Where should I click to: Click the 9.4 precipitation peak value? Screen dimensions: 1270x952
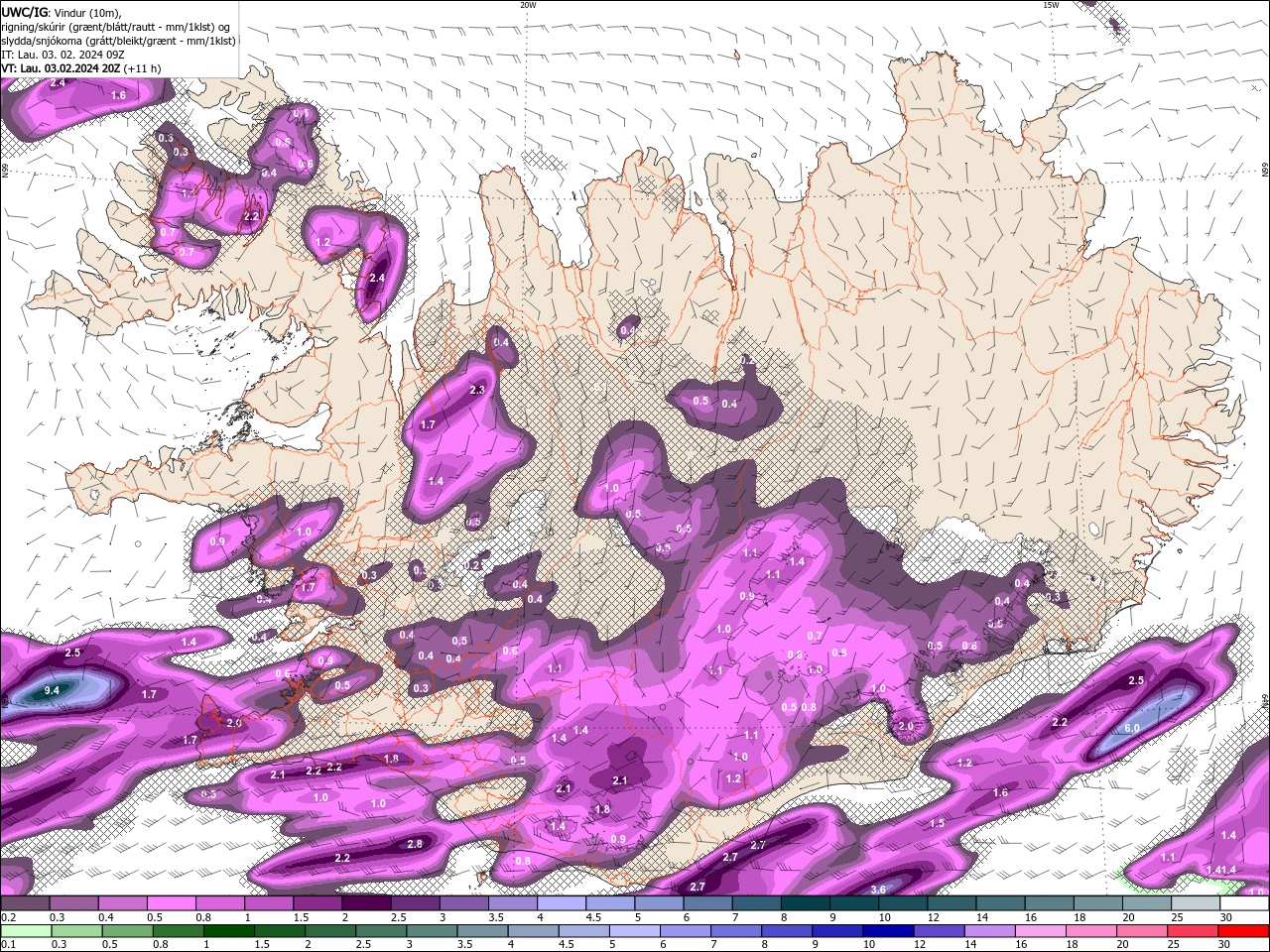tap(53, 690)
